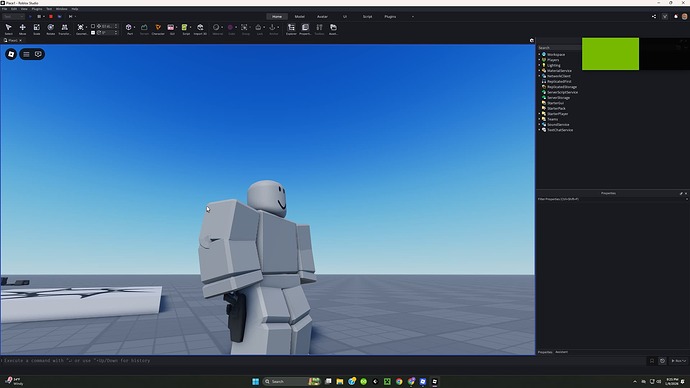
Task: Expand the StarterPlayer tree node
Action: 540,113
